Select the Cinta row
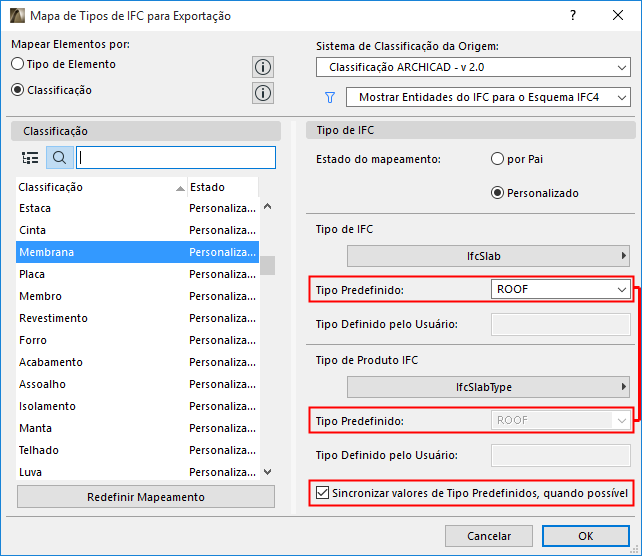The width and height of the screenshot is (642, 556). 138,230
